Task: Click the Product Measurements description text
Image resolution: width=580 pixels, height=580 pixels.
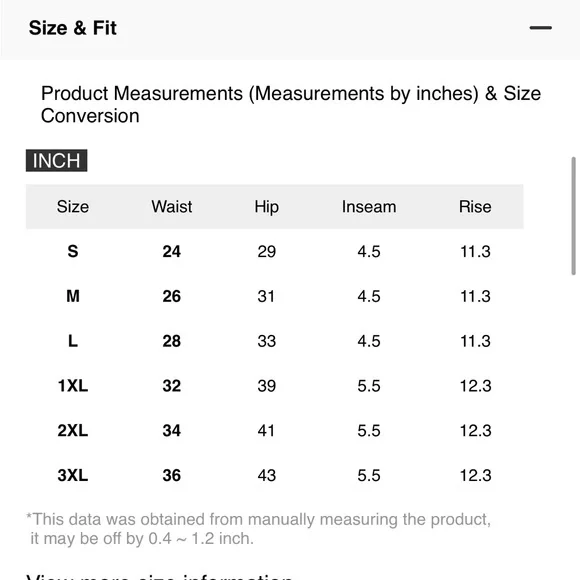Action: 291,104
